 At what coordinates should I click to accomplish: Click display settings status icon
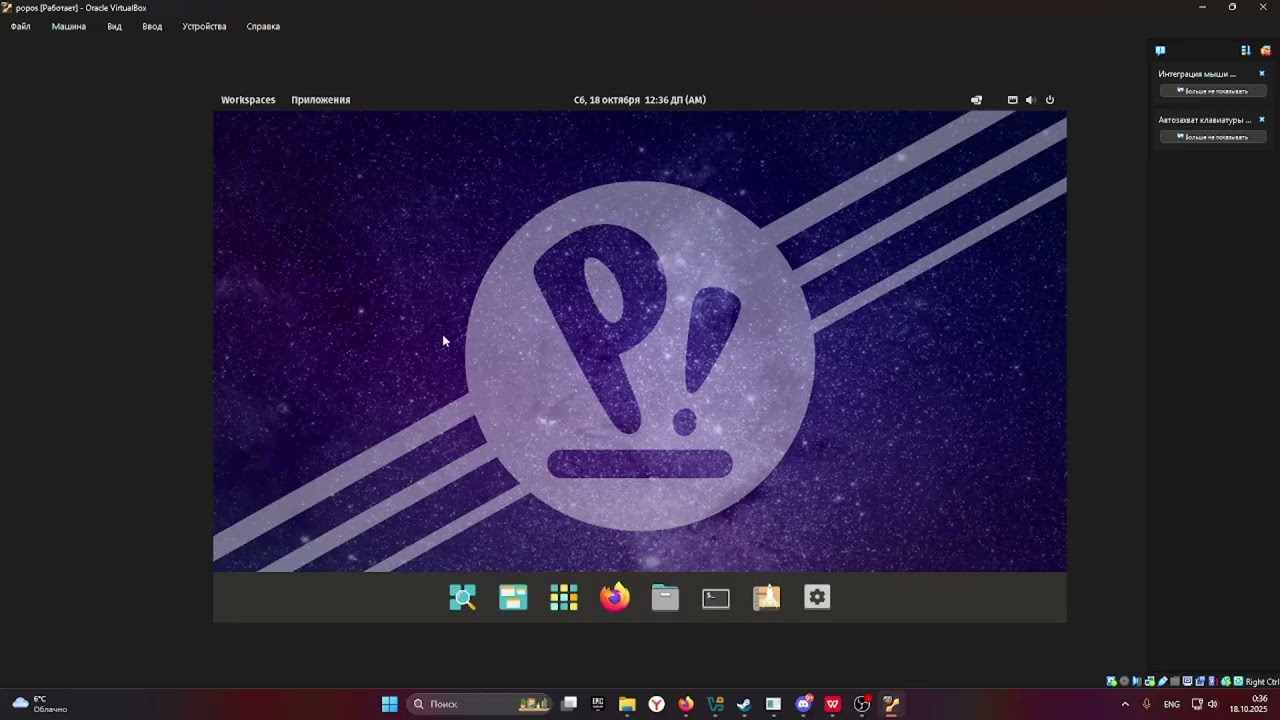tap(1187, 681)
